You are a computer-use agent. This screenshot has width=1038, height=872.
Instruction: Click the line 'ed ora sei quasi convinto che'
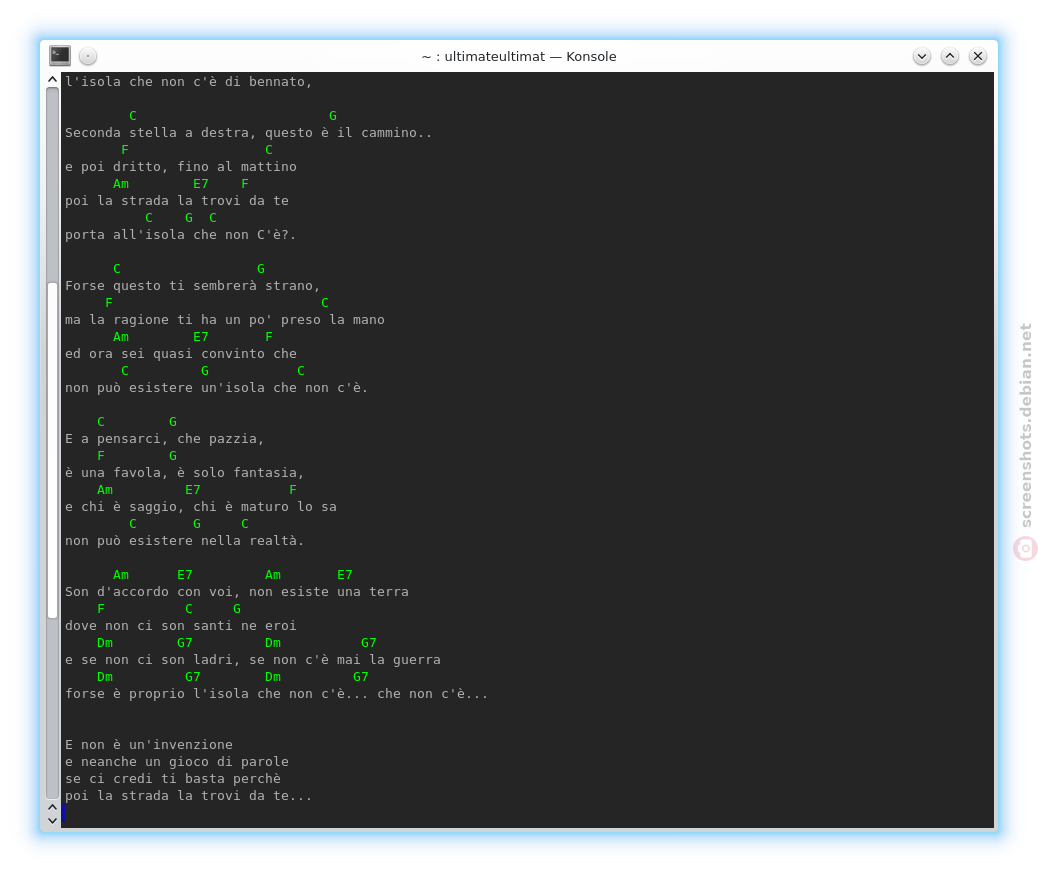[181, 354]
